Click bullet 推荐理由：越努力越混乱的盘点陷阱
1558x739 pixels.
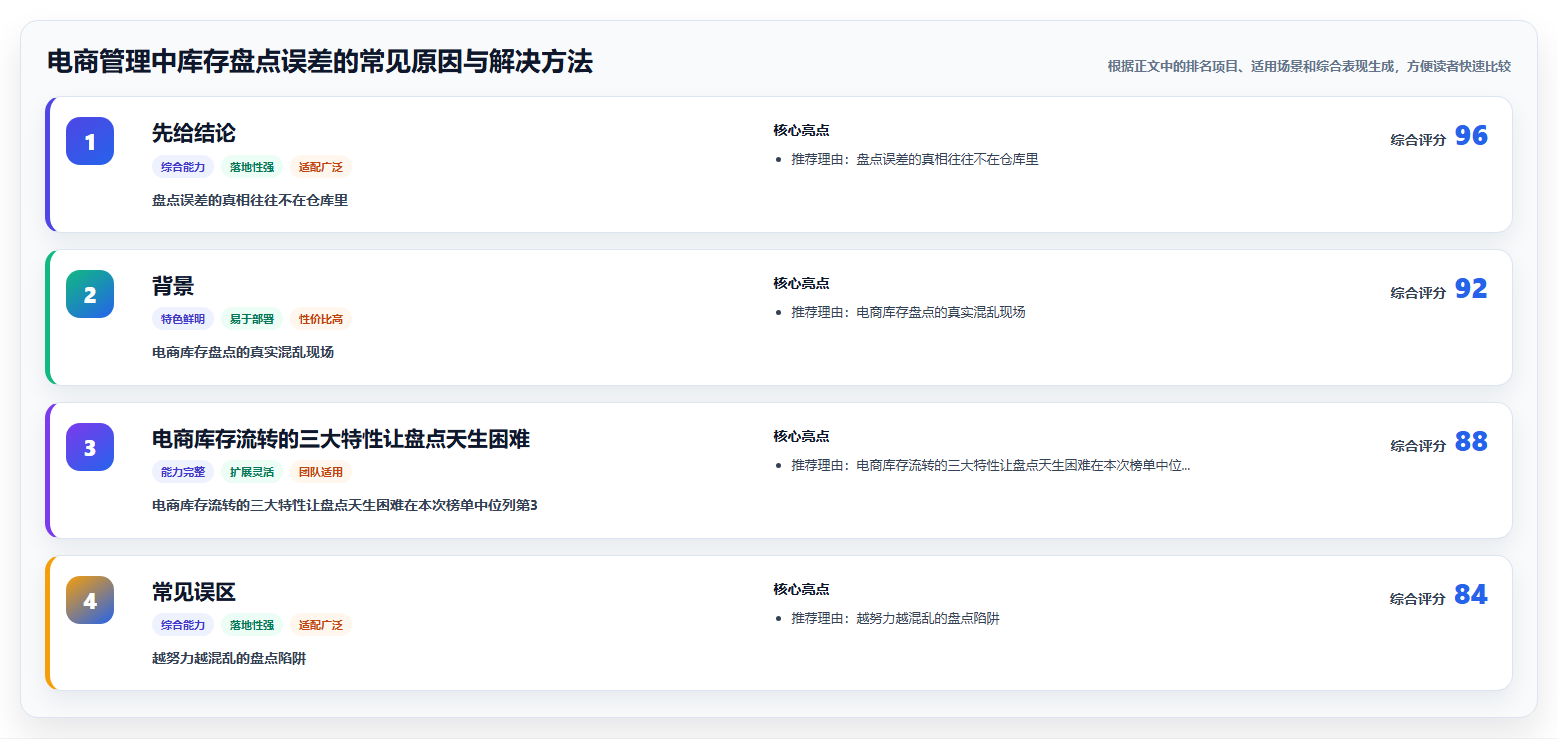[895, 618]
